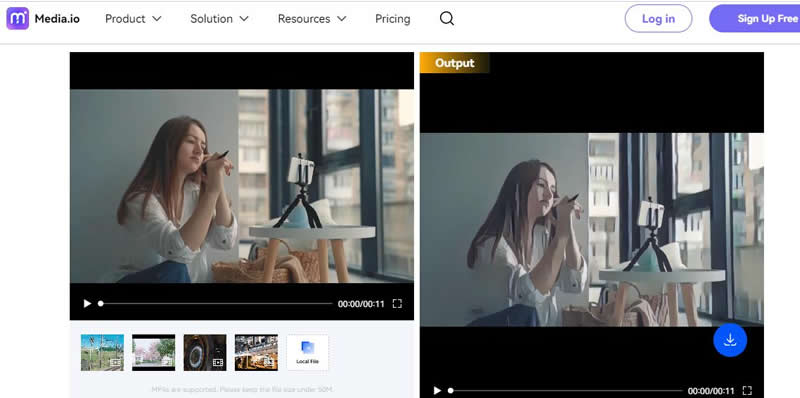Click the Output video progress slider

coord(565,391)
